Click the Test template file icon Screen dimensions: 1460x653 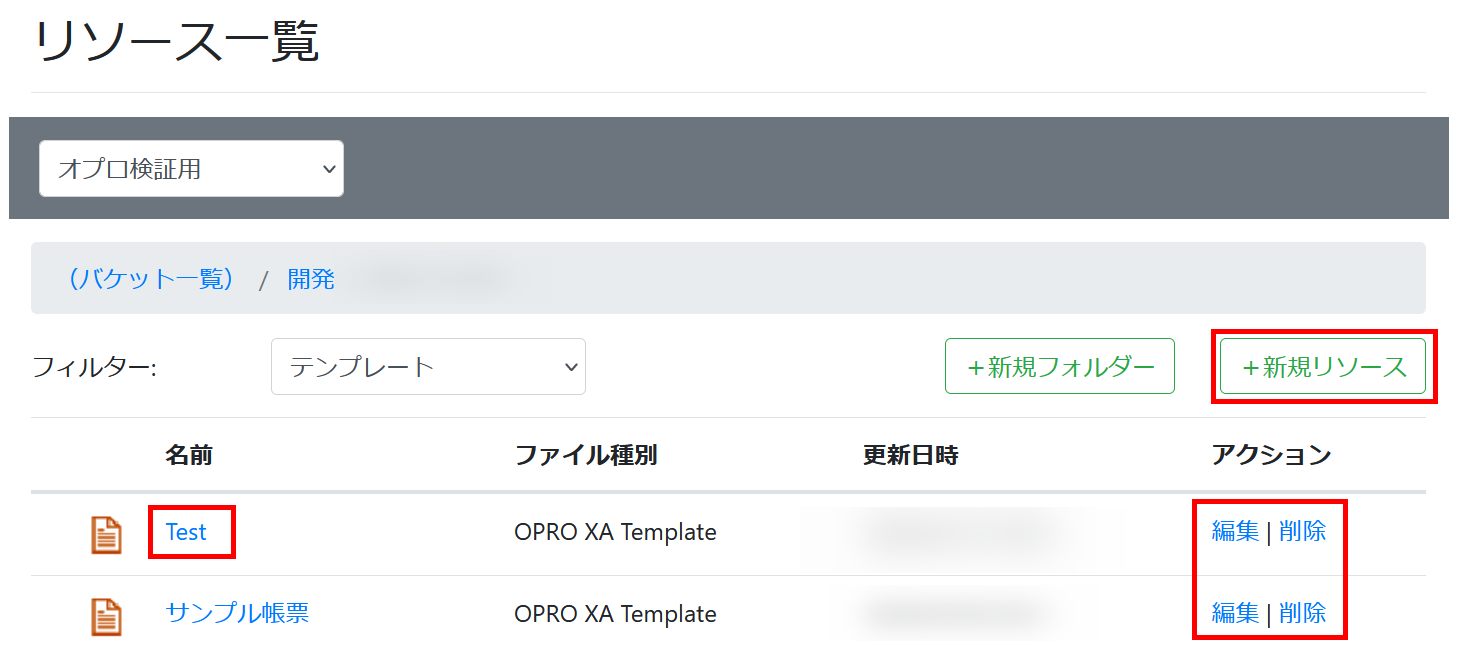click(x=106, y=534)
